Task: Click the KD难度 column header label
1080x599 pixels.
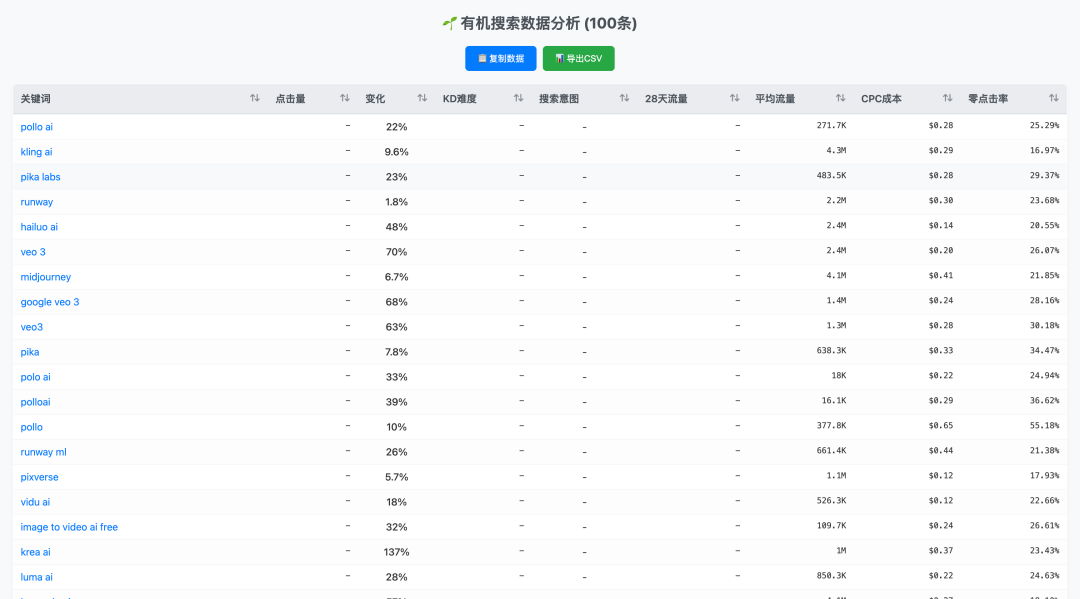Action: point(459,98)
